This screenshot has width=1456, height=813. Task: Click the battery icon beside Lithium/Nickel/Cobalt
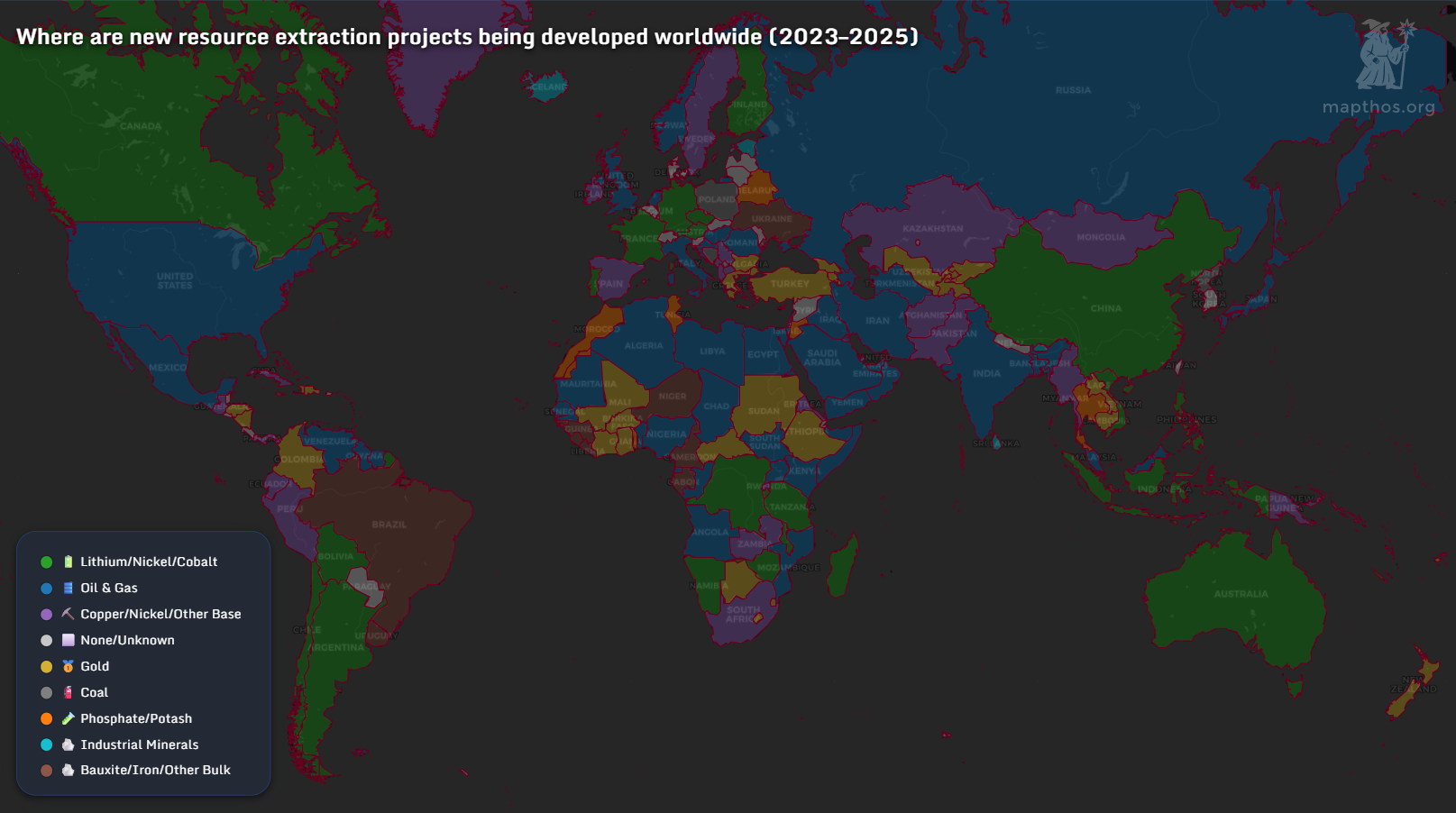(68, 562)
